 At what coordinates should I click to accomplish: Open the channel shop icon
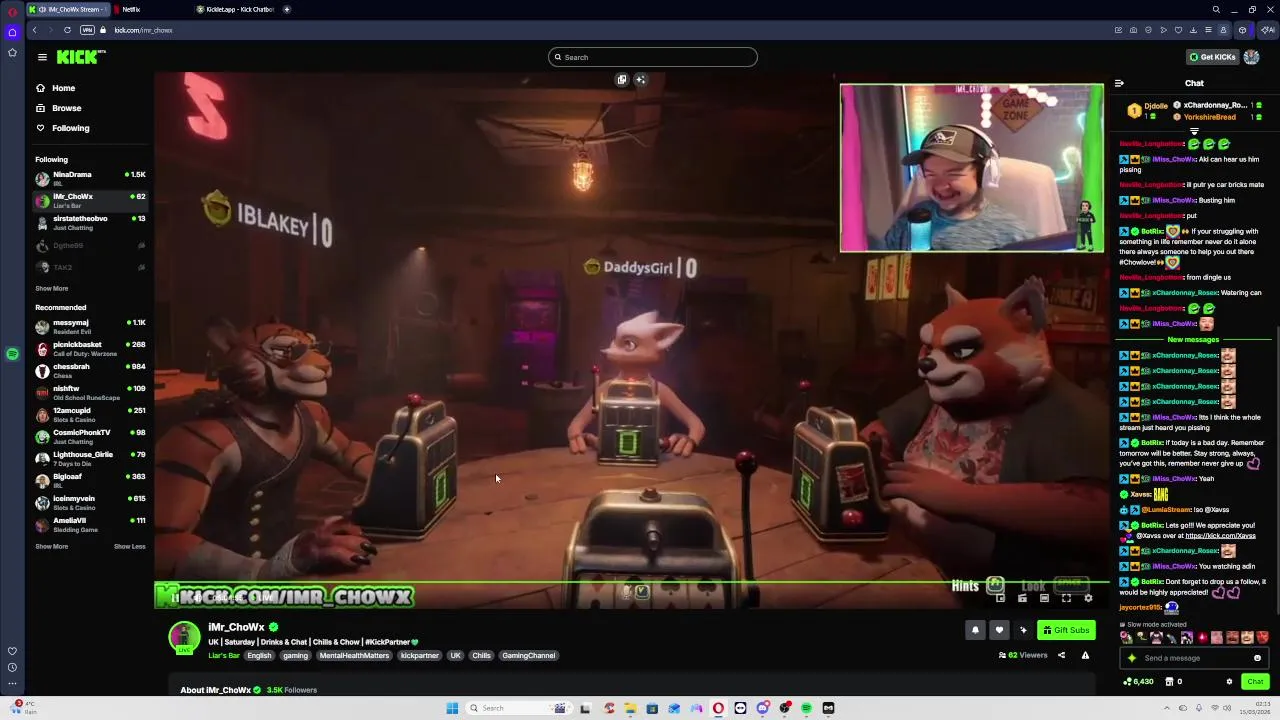(x=1170, y=682)
